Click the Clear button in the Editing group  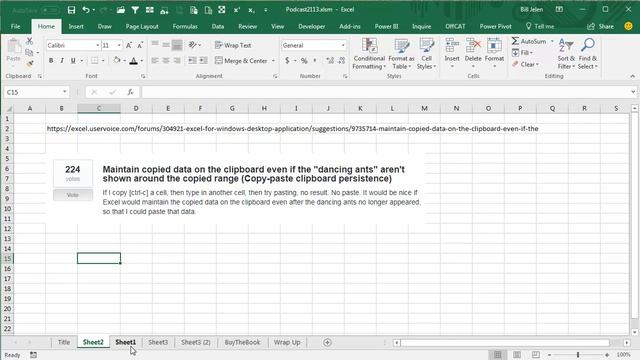tap(526, 64)
